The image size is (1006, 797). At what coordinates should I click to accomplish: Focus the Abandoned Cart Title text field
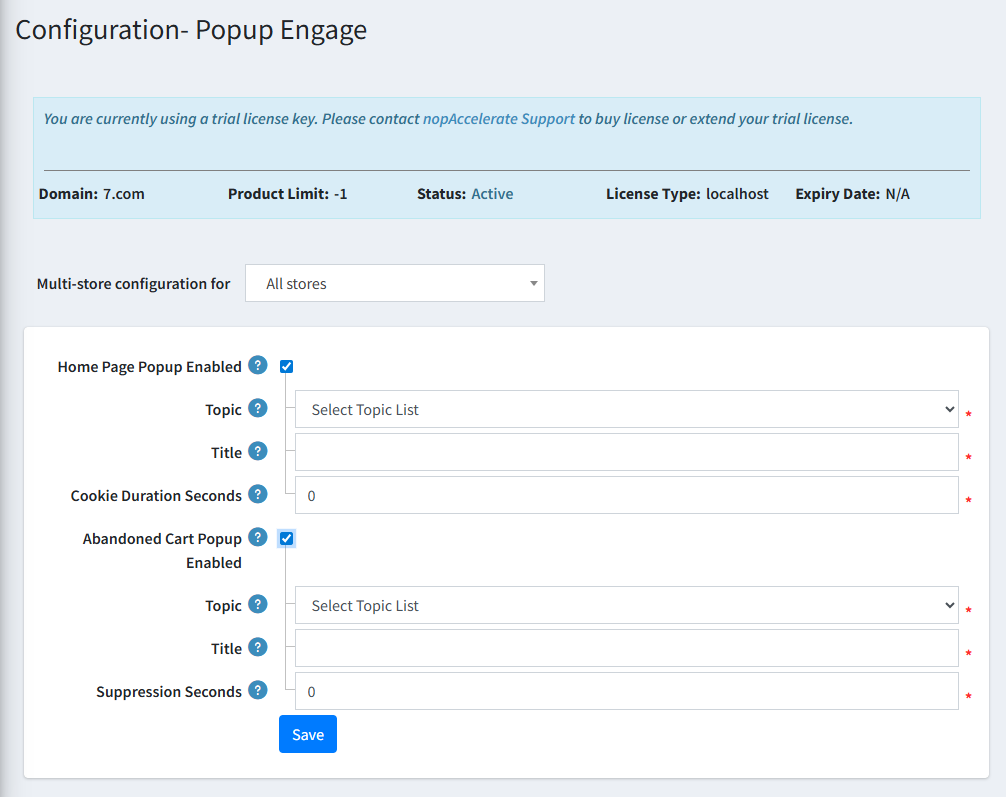[x=626, y=648]
